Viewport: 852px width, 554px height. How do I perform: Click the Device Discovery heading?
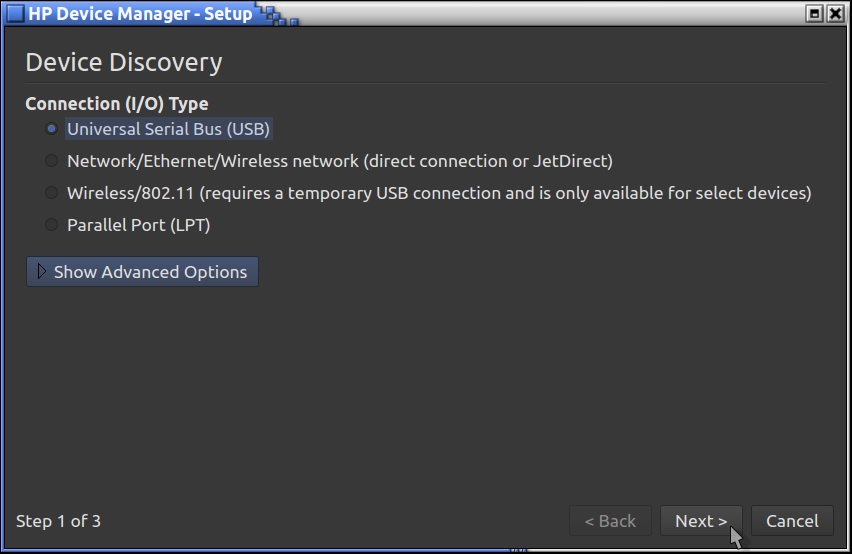click(124, 62)
